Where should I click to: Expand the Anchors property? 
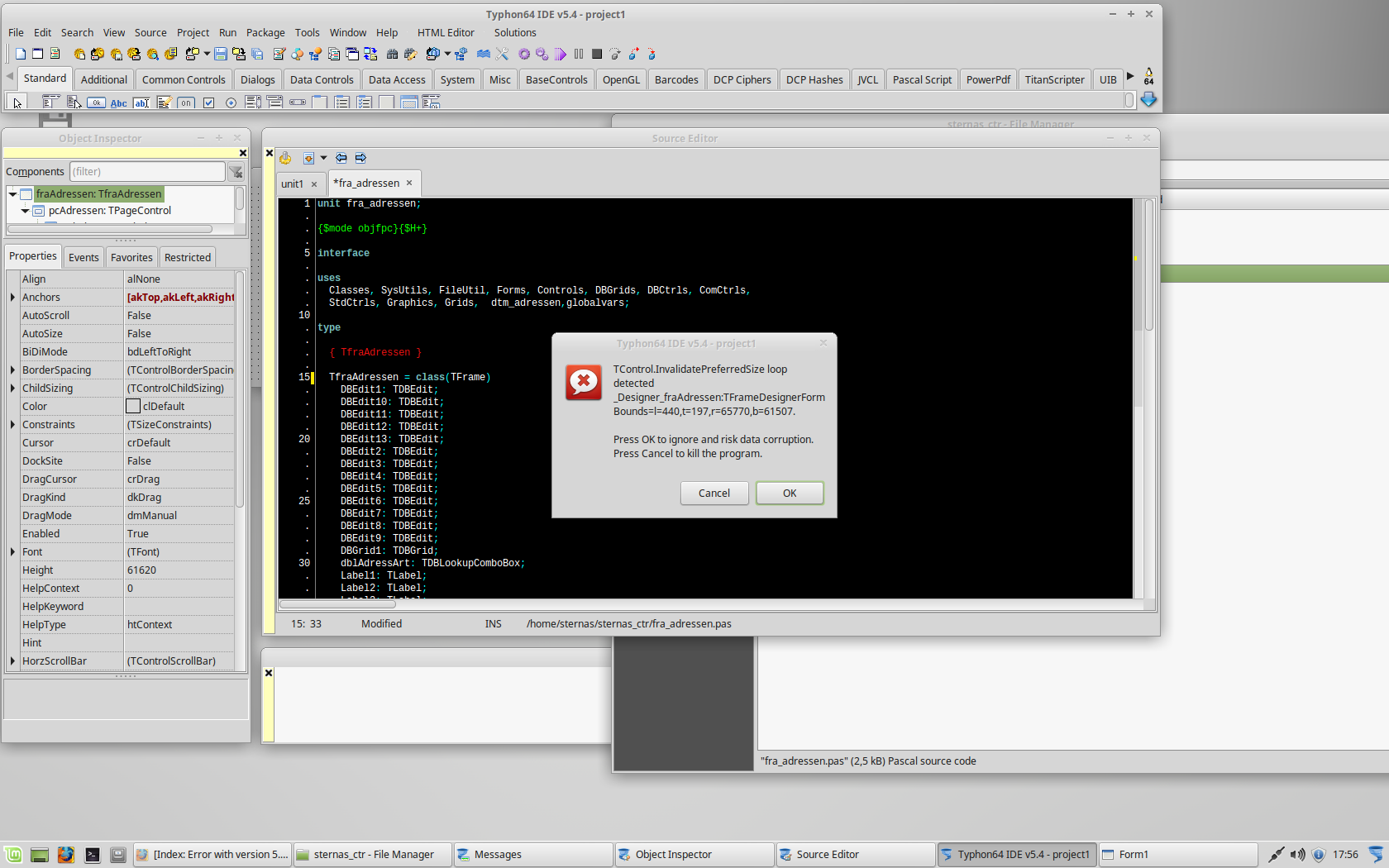[12, 298]
